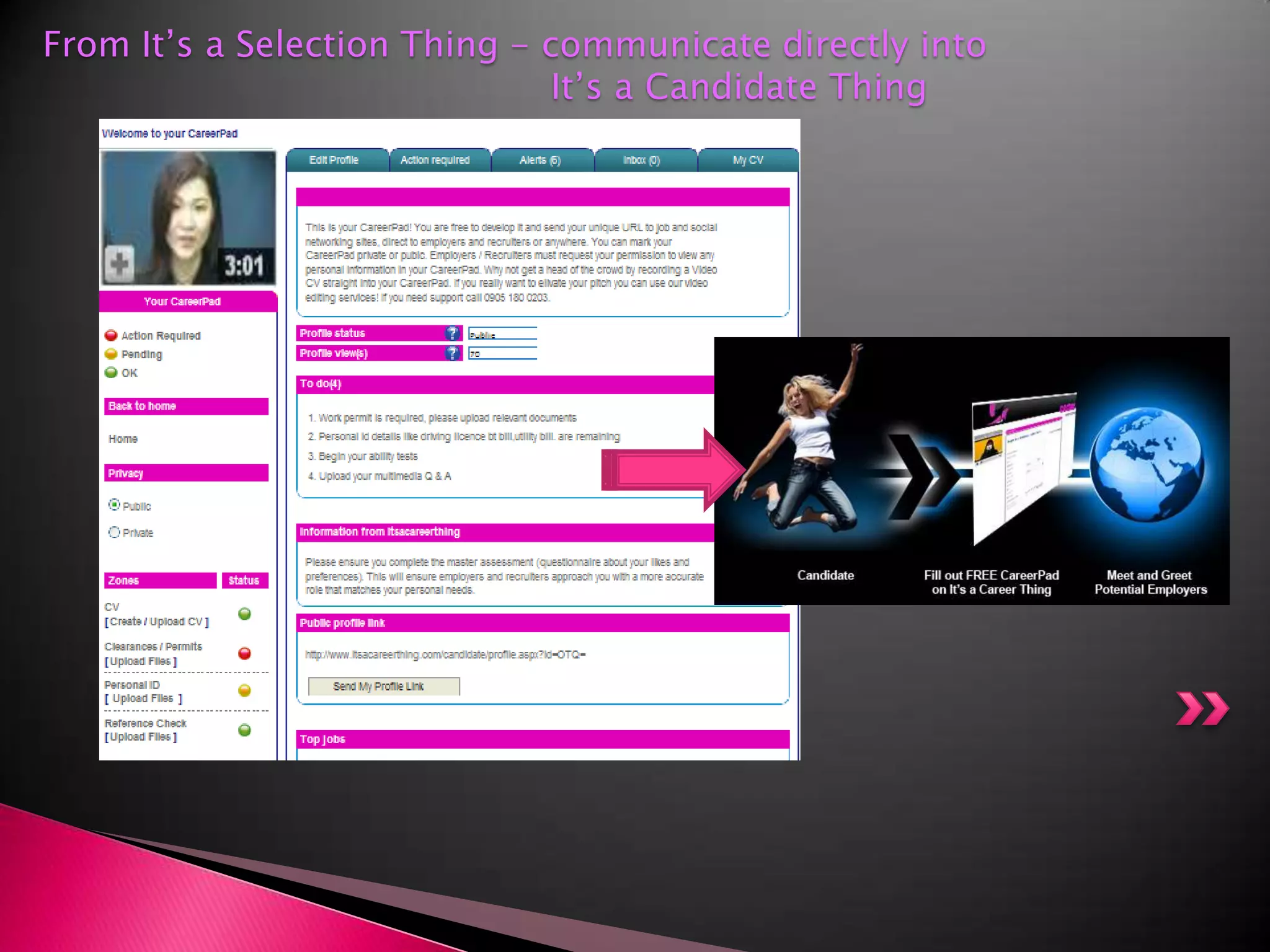Click the green CV status indicator

click(x=245, y=614)
